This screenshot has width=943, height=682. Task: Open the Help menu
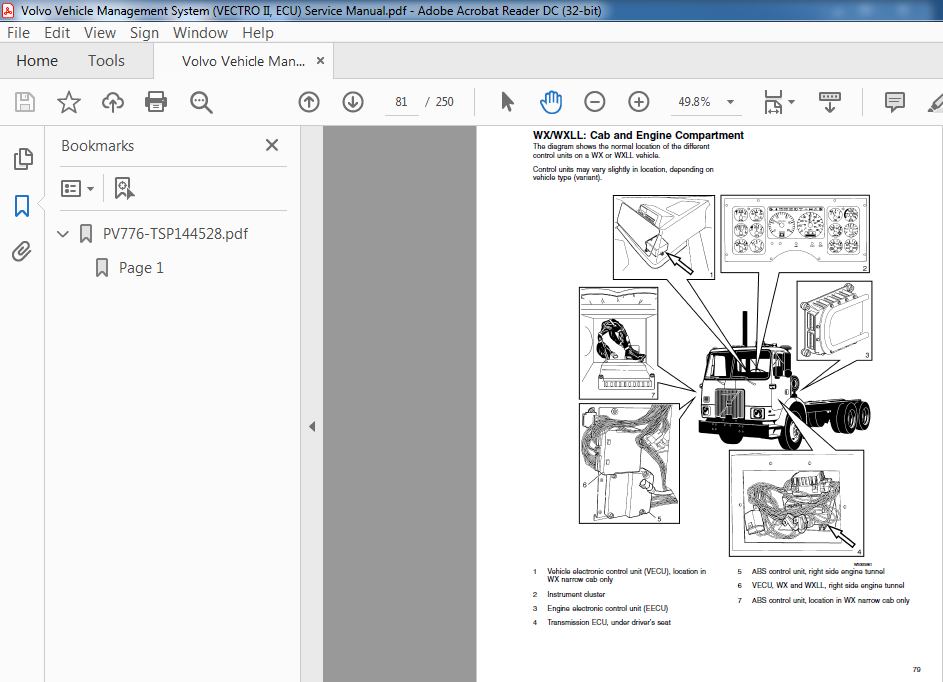(258, 33)
